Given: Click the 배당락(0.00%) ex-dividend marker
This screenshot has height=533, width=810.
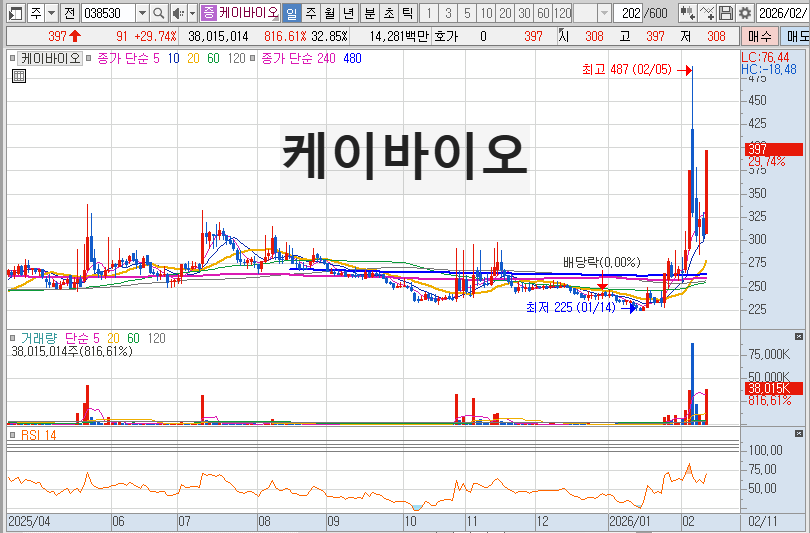Looking at the screenshot, I should click(x=602, y=262).
